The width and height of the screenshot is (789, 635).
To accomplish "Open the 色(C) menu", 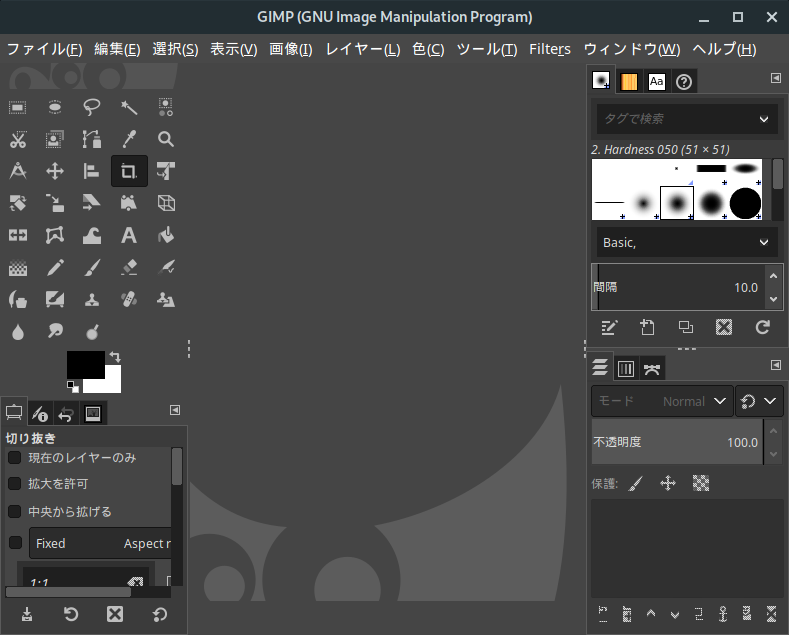I will 428,49.
